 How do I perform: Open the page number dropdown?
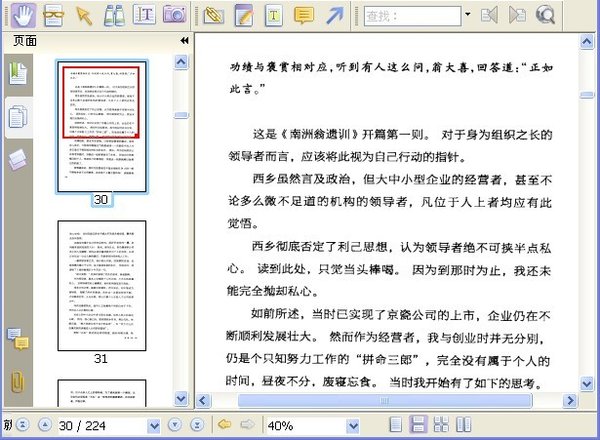point(154,425)
